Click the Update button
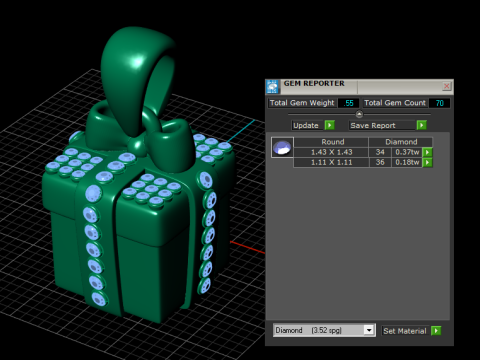 click(307, 125)
